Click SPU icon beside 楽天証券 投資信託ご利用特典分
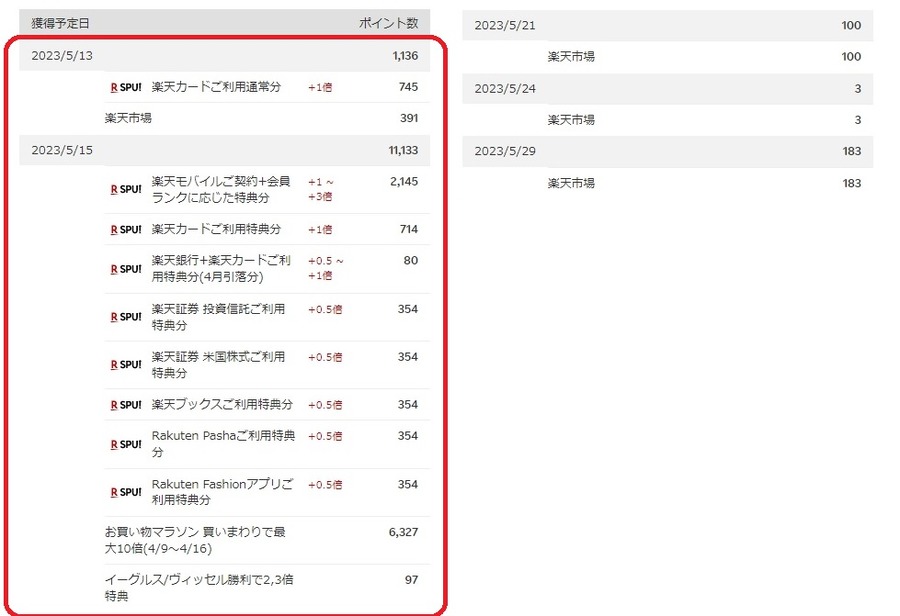This screenshot has height=616, width=900. pos(126,317)
